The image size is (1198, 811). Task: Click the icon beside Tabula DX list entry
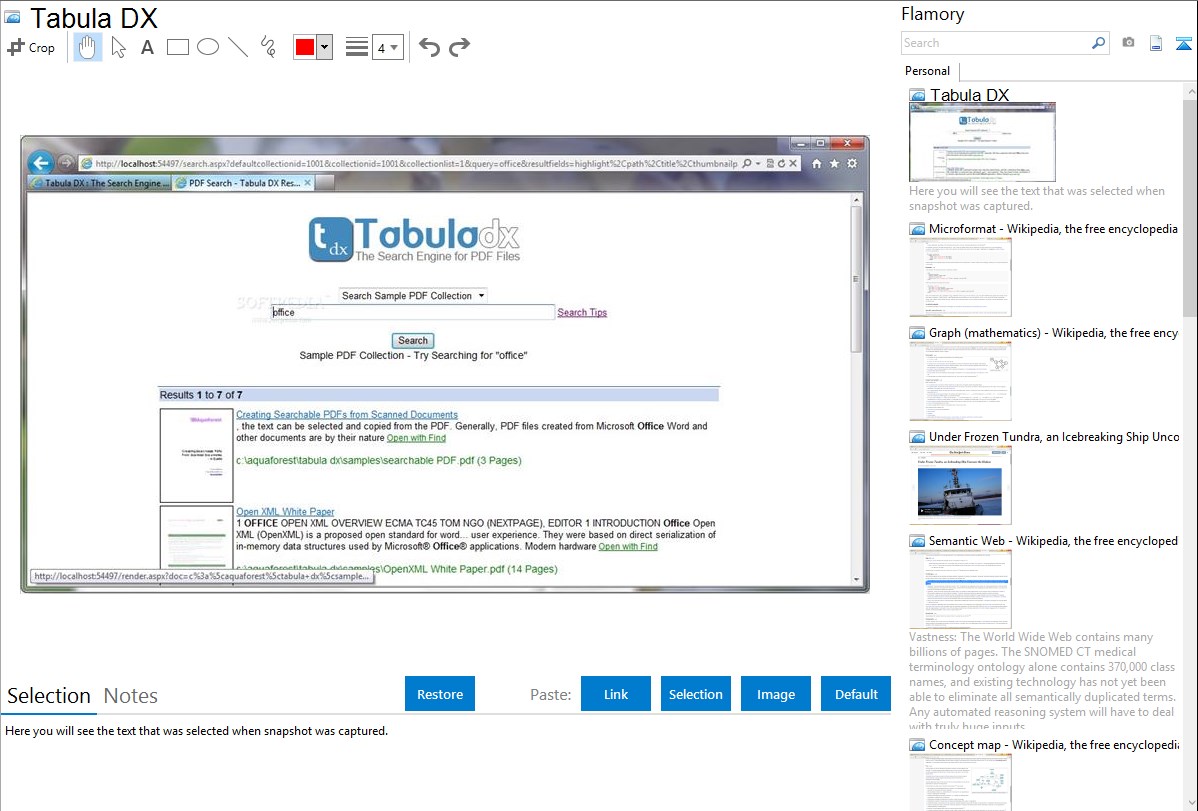point(917,95)
